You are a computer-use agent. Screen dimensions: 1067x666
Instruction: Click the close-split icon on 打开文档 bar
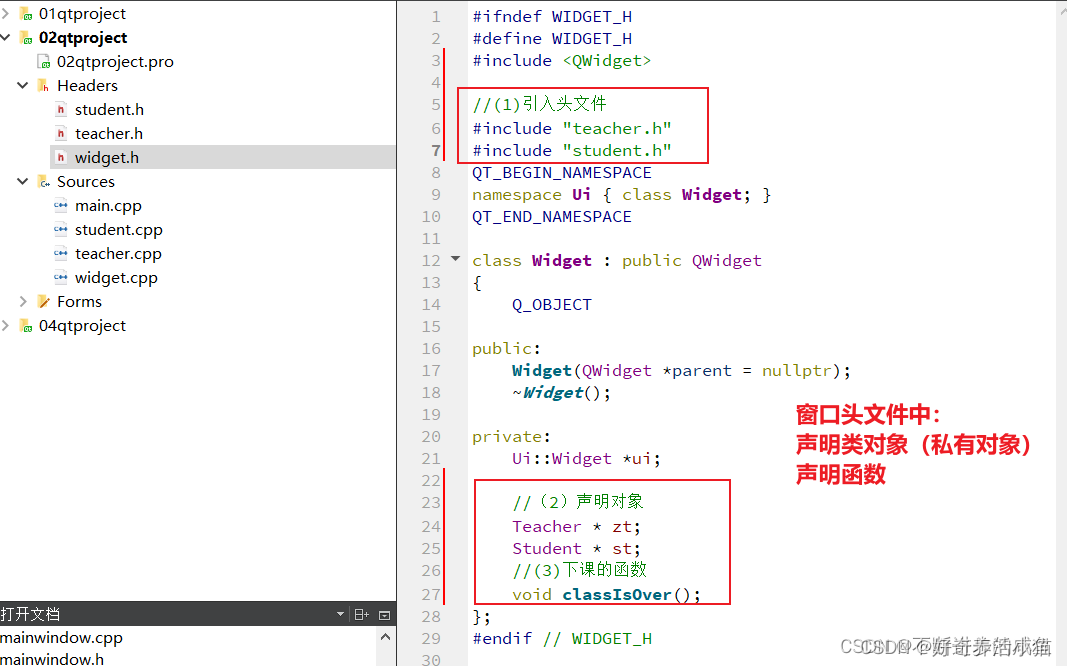(384, 613)
